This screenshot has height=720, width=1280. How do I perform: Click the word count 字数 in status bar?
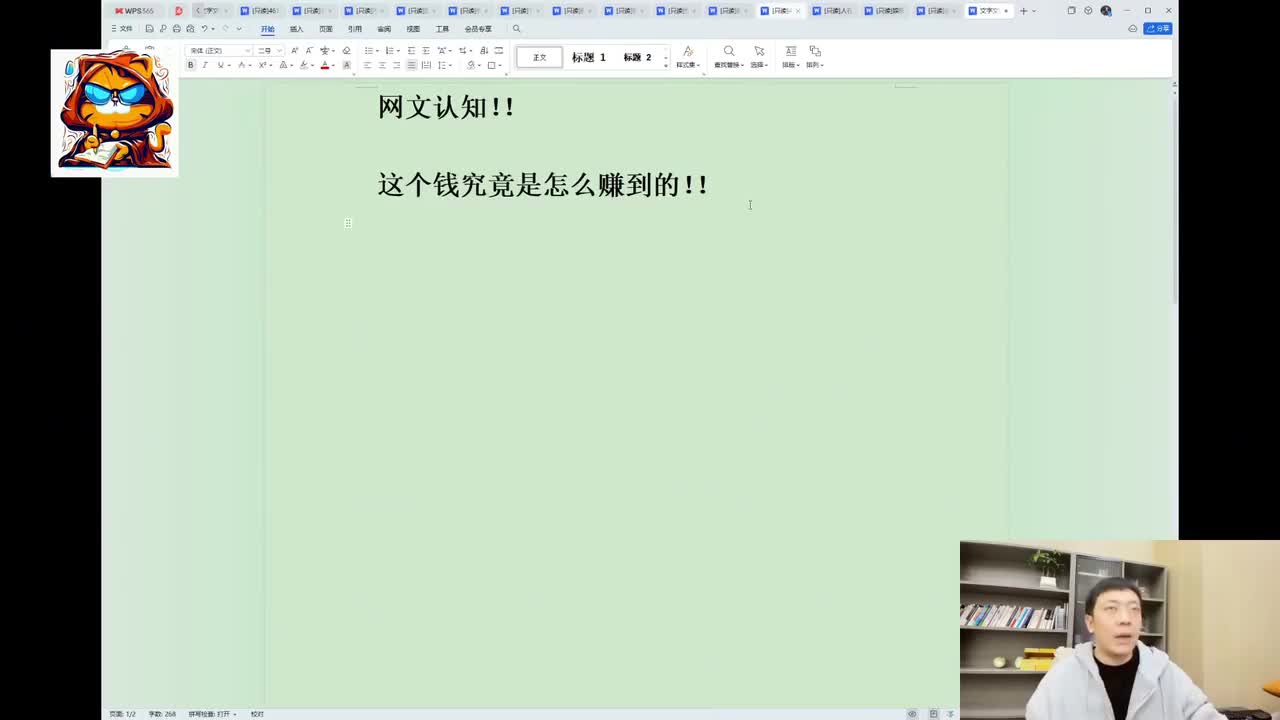pyautogui.click(x=162, y=714)
